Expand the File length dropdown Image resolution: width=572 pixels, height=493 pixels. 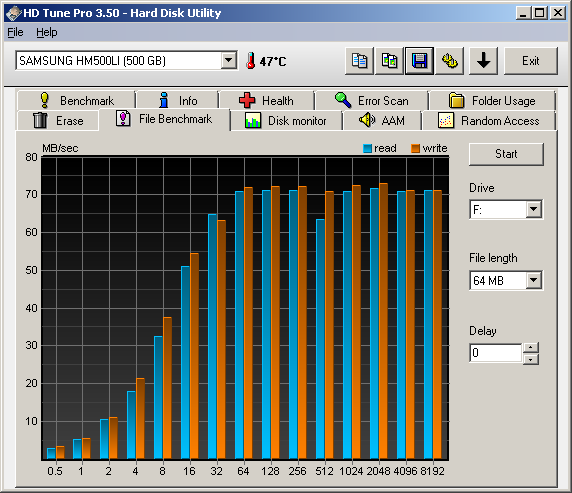click(x=534, y=280)
